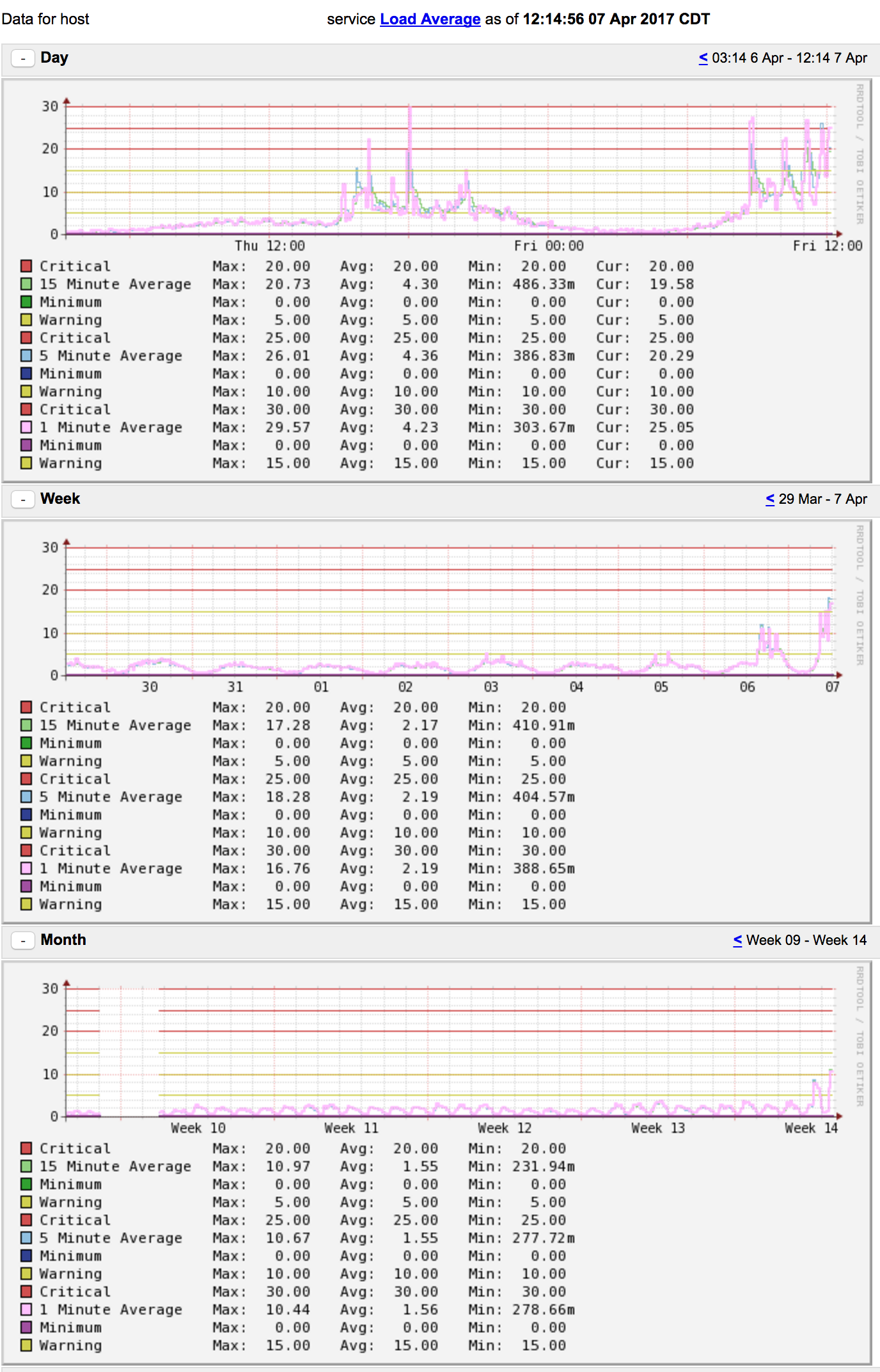Click Week graph '15 Minute Average' legend label
Image resolution: width=880 pixels, height=1372 pixels.
[115, 725]
